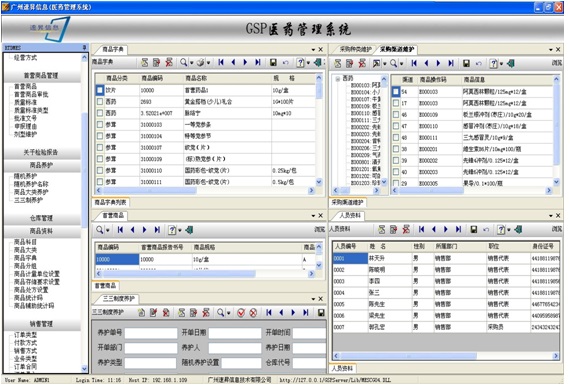Viewport: 570px width, 389px height.
Task: Open 销售管理 group in sidebar
Action: tap(41, 324)
